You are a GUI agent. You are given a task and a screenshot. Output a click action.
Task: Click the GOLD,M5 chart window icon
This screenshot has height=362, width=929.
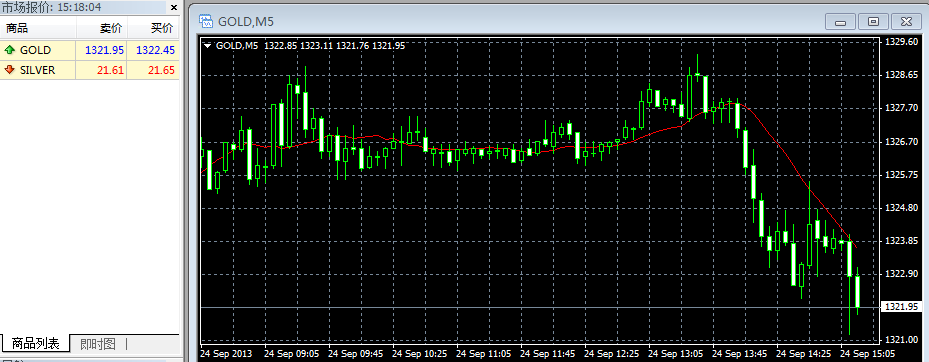(206, 22)
